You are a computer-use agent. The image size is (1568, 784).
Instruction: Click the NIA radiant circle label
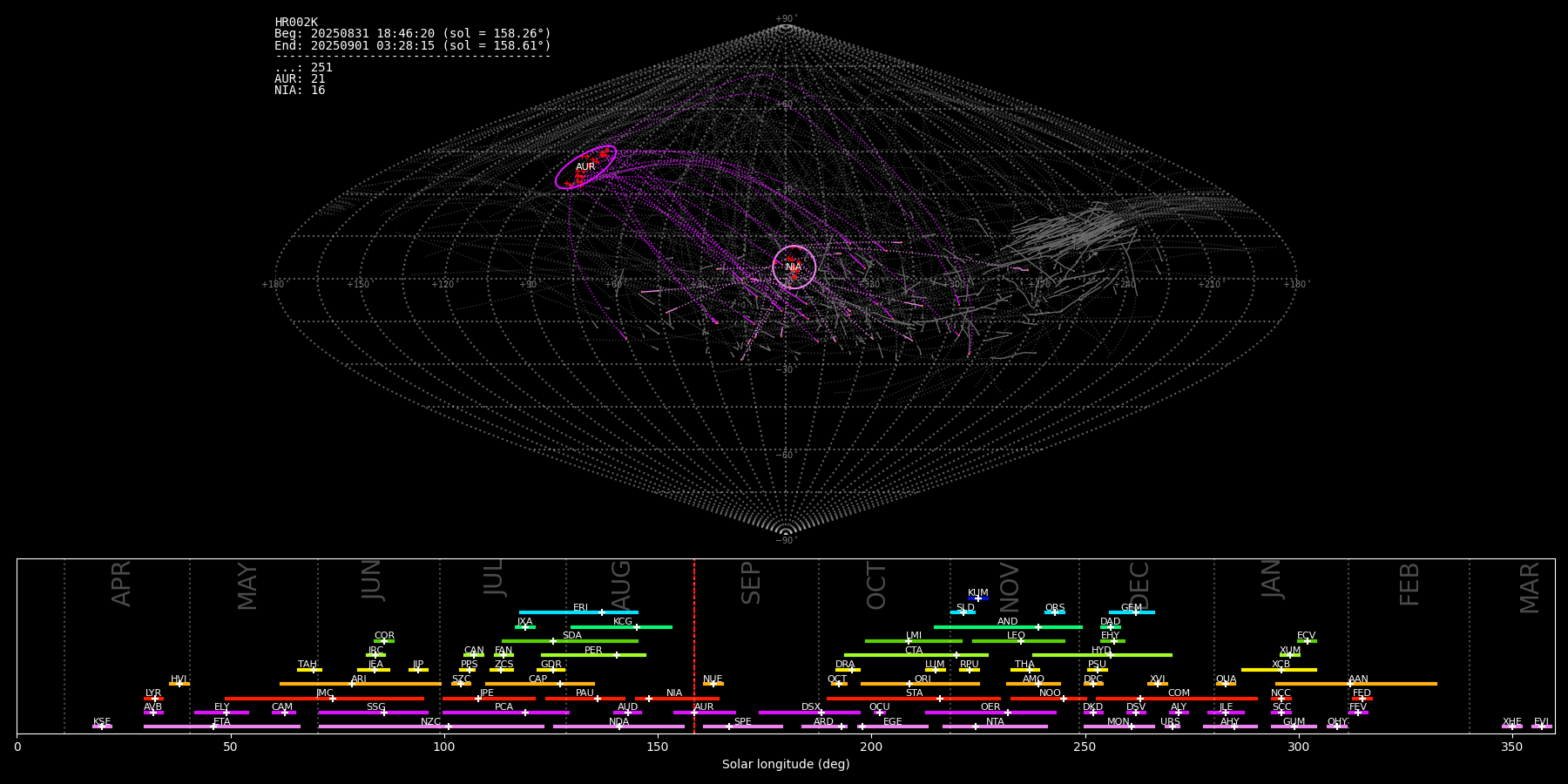pyautogui.click(x=794, y=267)
